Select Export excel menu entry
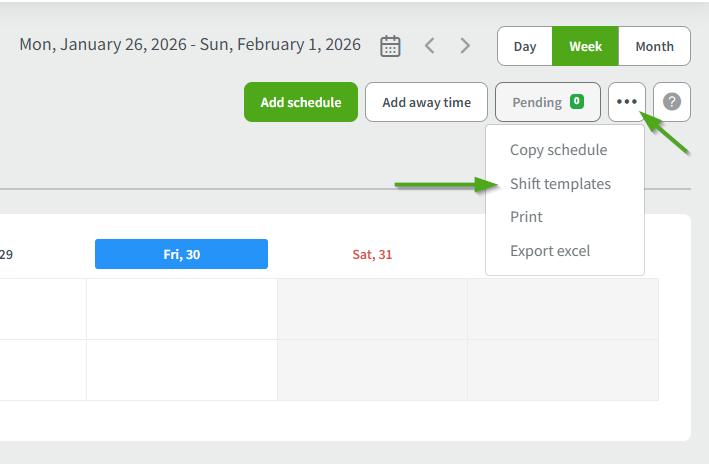 [x=550, y=251]
